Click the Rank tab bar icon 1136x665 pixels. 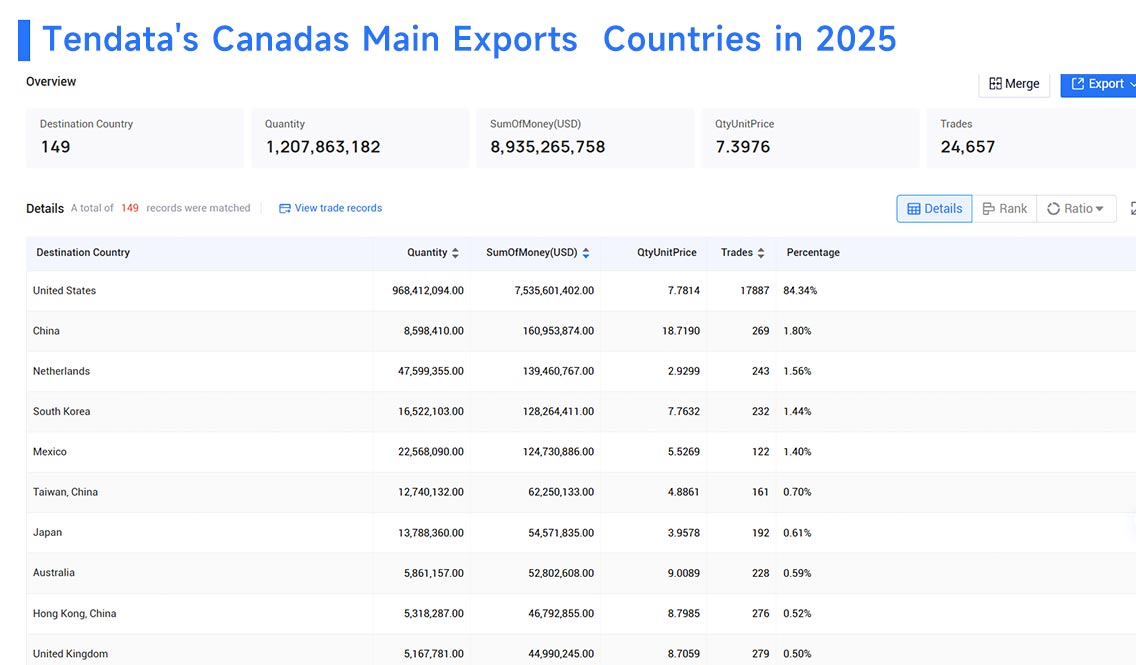pyautogui.click(x=988, y=209)
